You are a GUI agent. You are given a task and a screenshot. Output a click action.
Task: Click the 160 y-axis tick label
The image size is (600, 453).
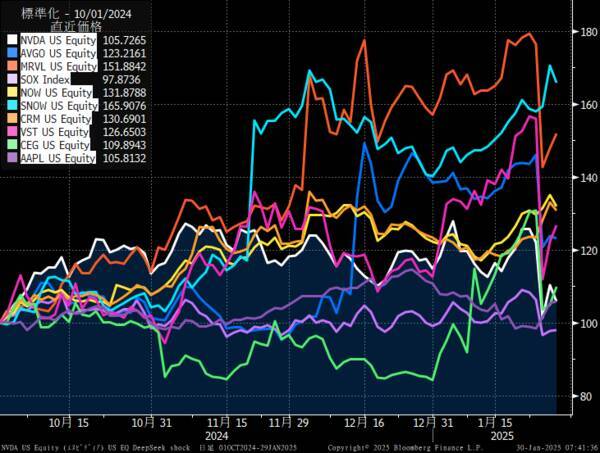tap(589, 104)
